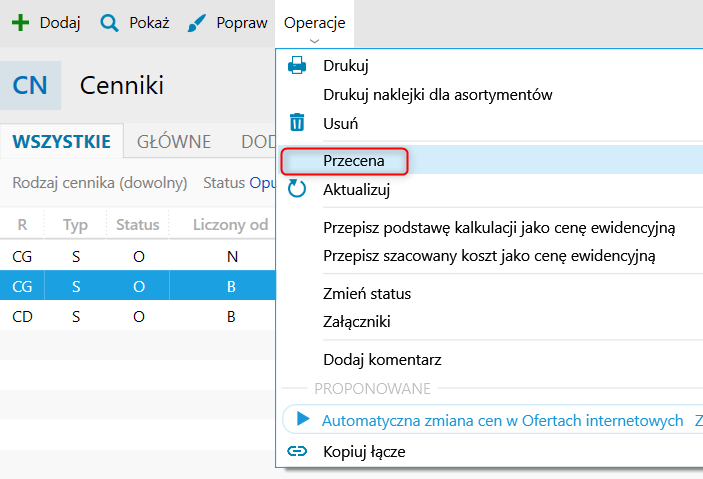703x479 pixels.
Task: Click the printer icon beside Drukuj
Action: [x=297, y=66]
